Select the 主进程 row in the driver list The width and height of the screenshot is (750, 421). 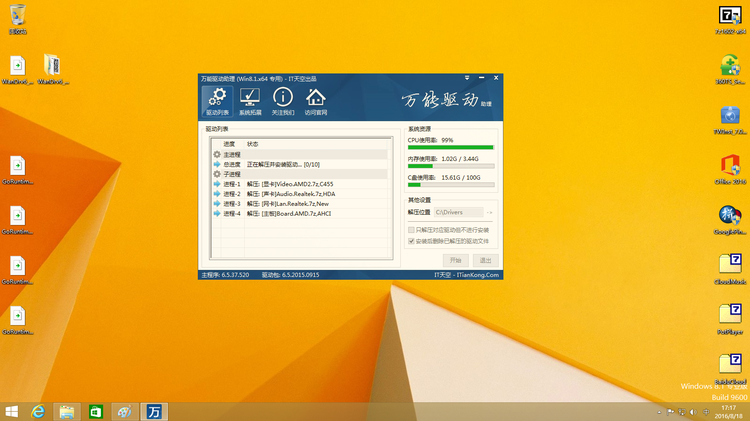300,155
